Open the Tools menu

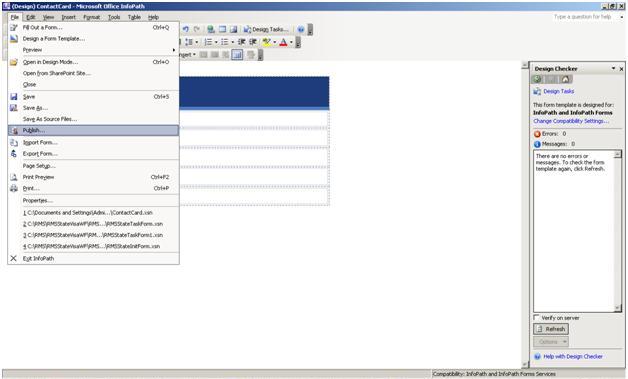point(114,17)
